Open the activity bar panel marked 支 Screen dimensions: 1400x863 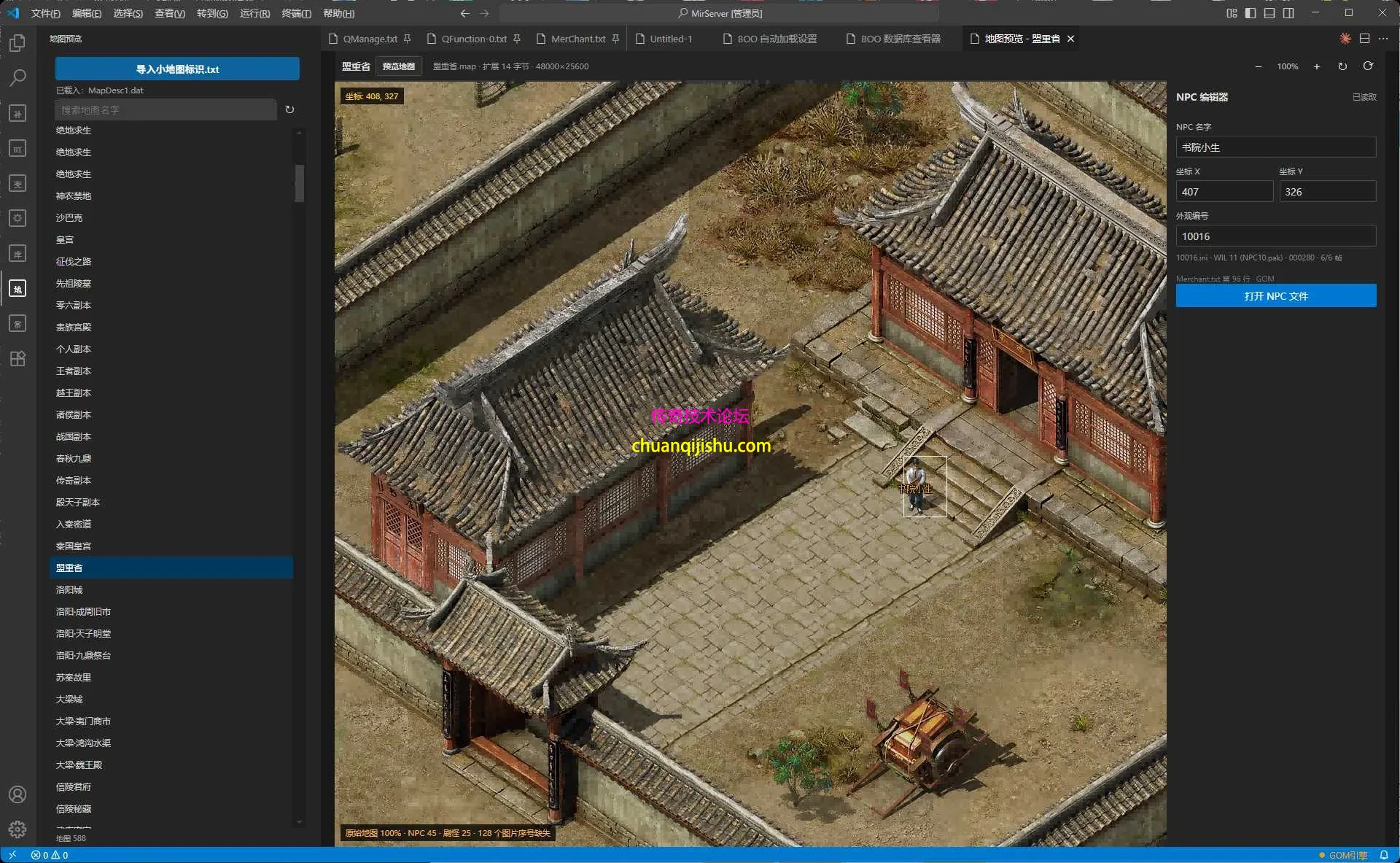17,183
